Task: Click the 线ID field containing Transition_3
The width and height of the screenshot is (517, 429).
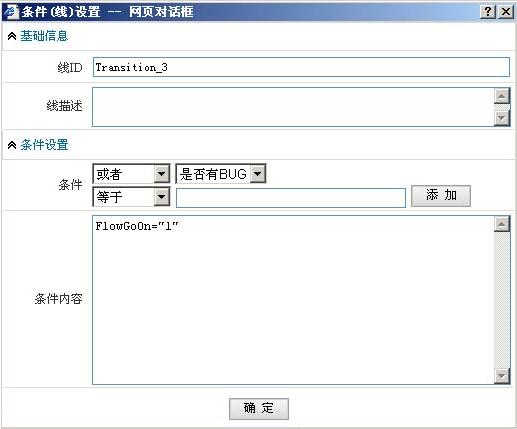Action: click(301, 67)
